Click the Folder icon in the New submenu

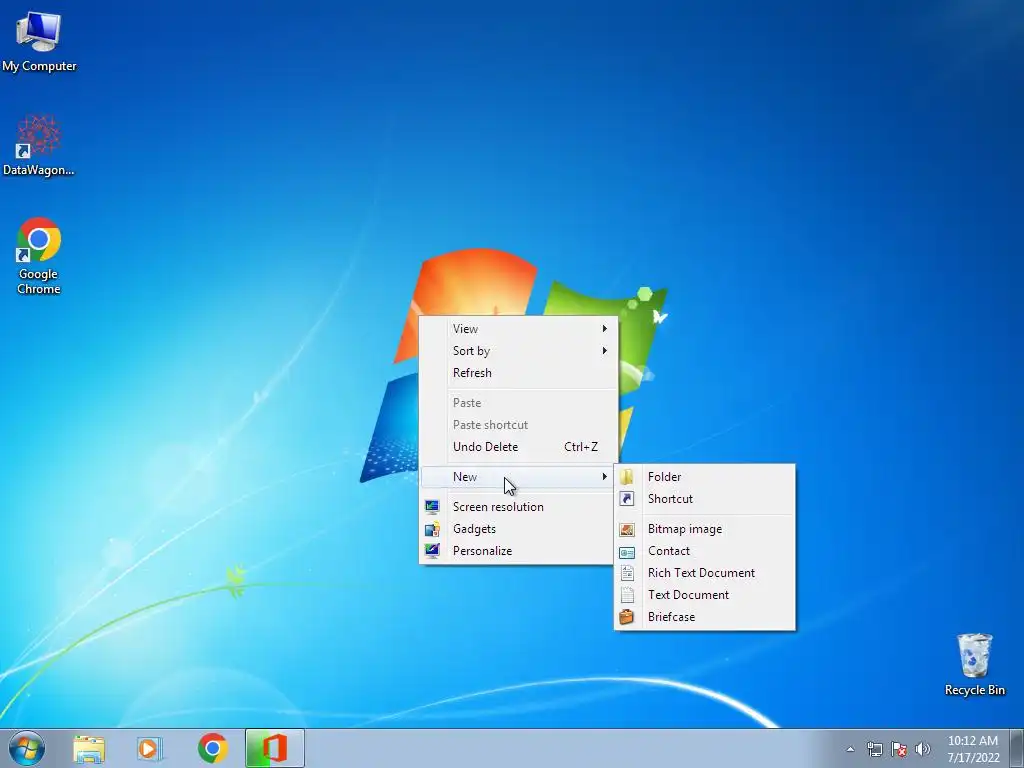coord(627,477)
